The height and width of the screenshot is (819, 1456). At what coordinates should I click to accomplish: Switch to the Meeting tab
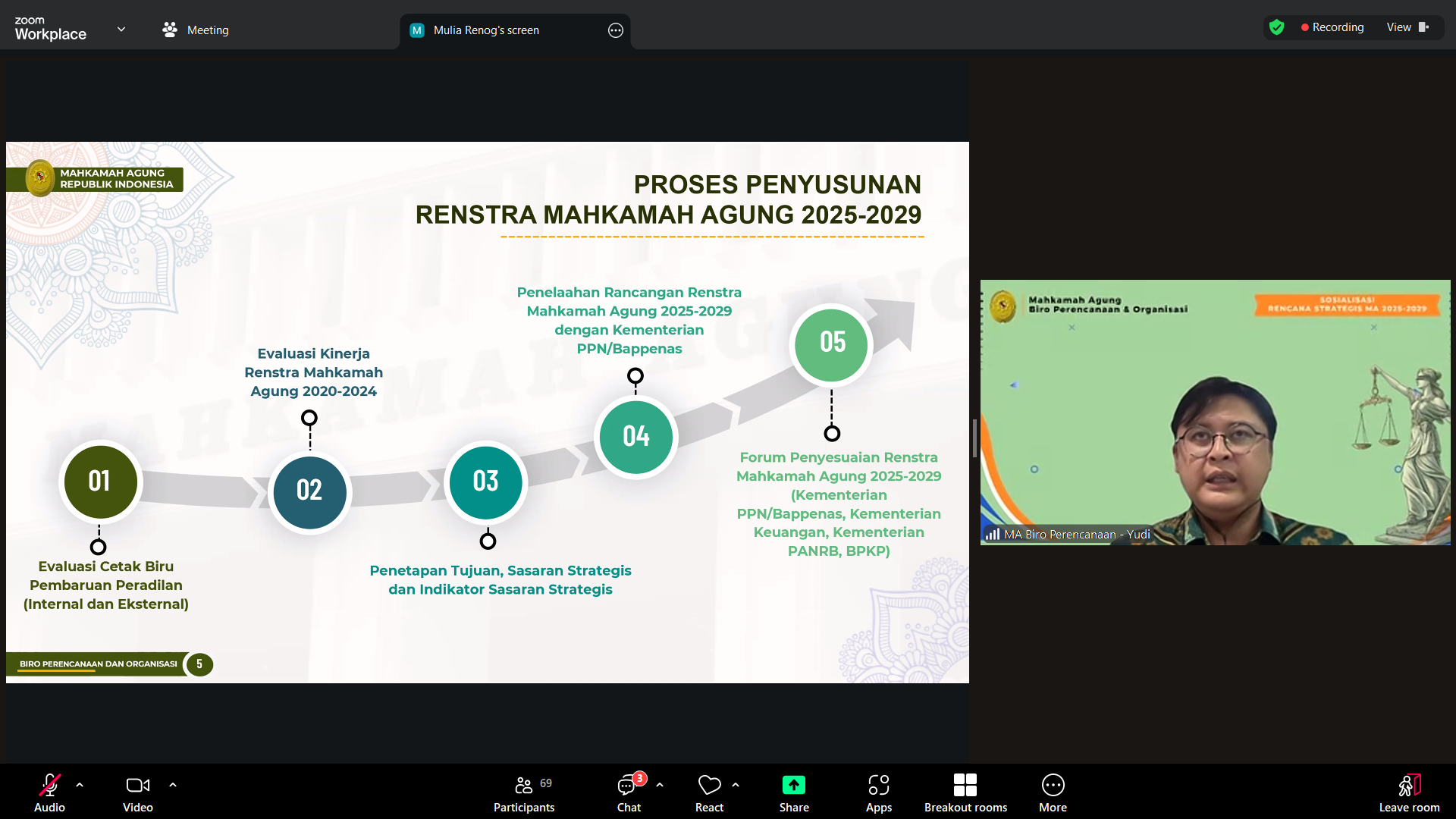point(196,30)
